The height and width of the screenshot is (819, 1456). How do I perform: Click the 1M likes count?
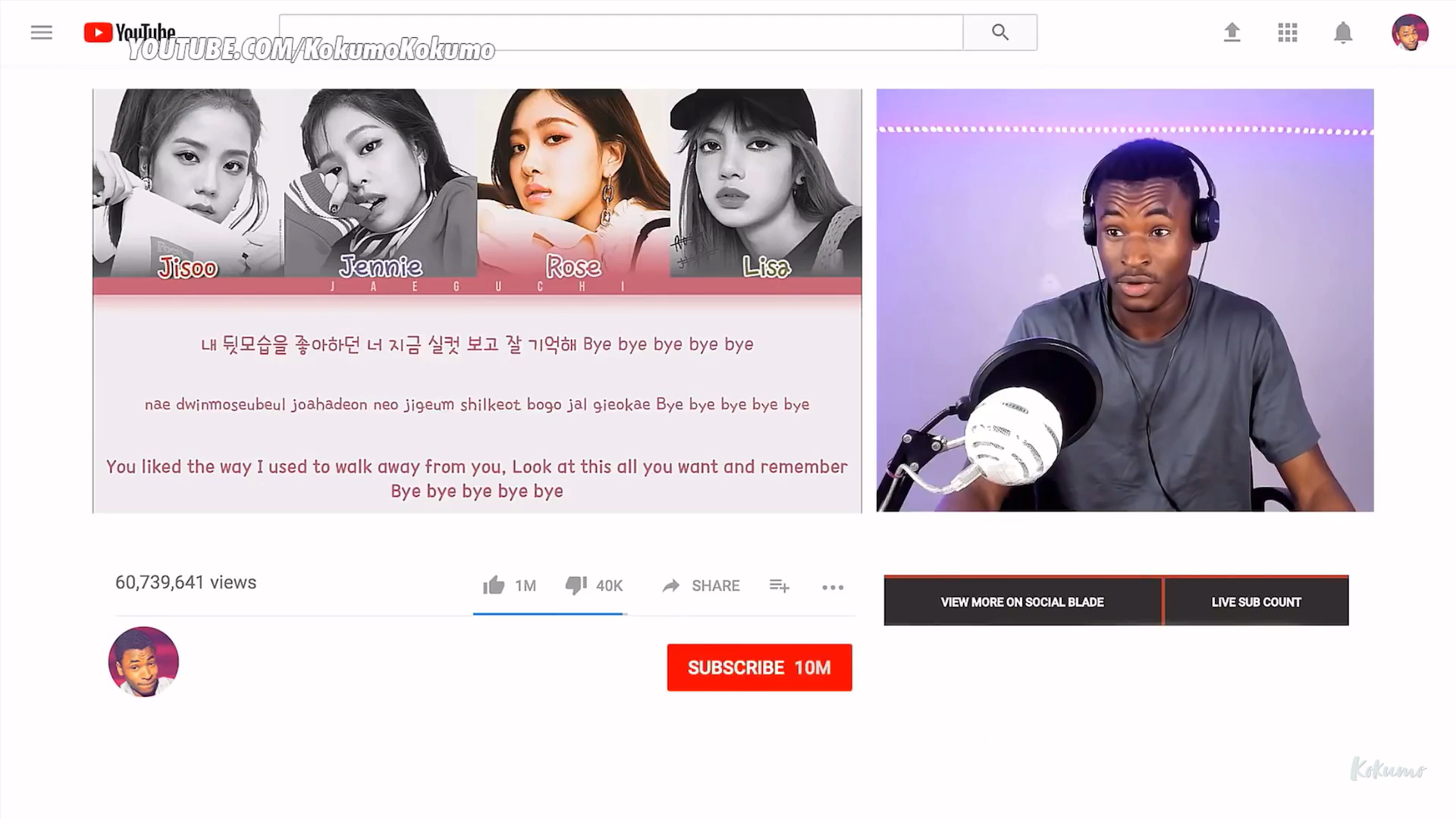(x=526, y=586)
